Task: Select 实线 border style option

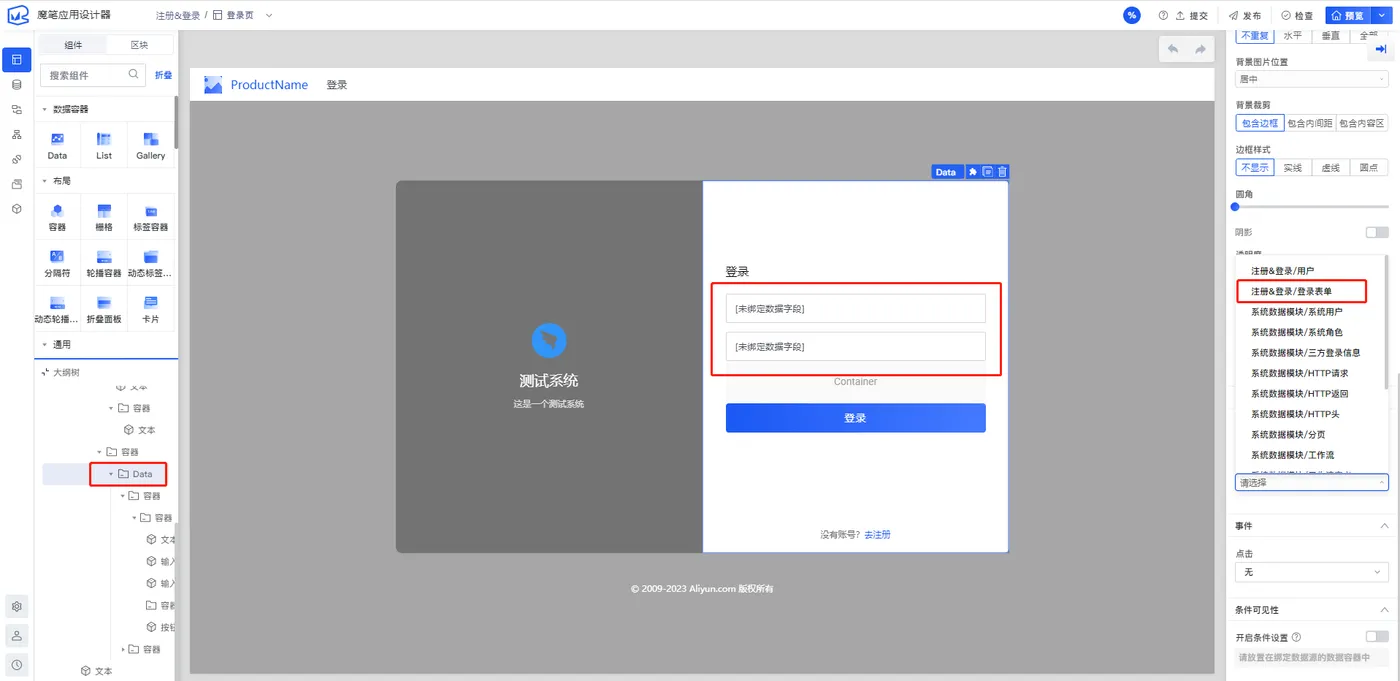Action: coord(1293,168)
